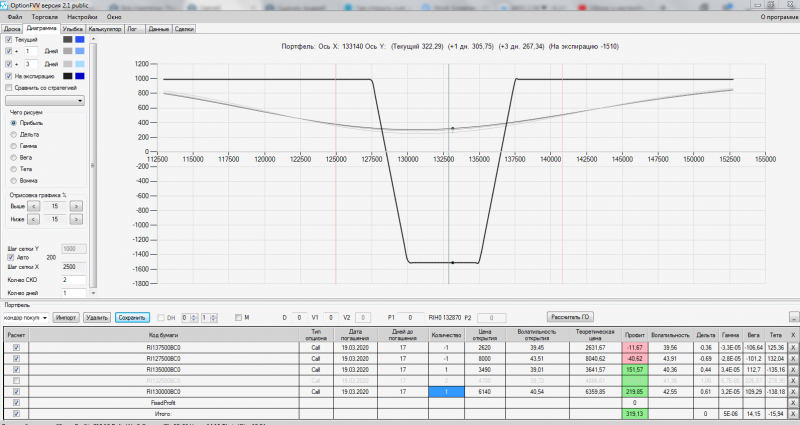Click the V1 input field
The height and width of the screenshot is (425, 800).
[331, 317]
